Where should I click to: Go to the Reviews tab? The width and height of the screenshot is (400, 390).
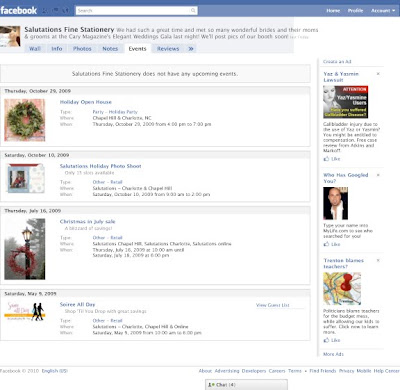click(x=168, y=49)
